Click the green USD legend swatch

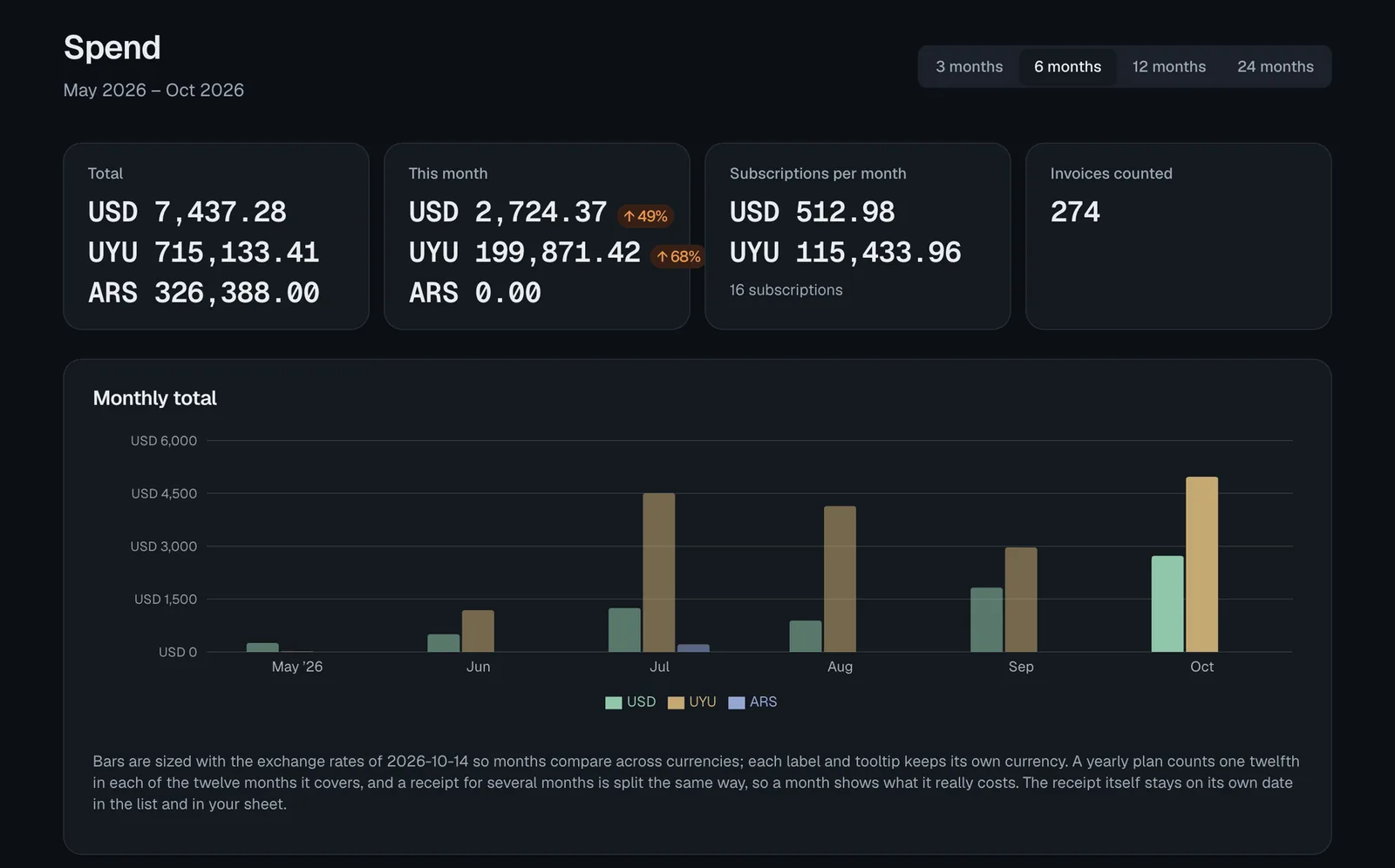tap(614, 703)
